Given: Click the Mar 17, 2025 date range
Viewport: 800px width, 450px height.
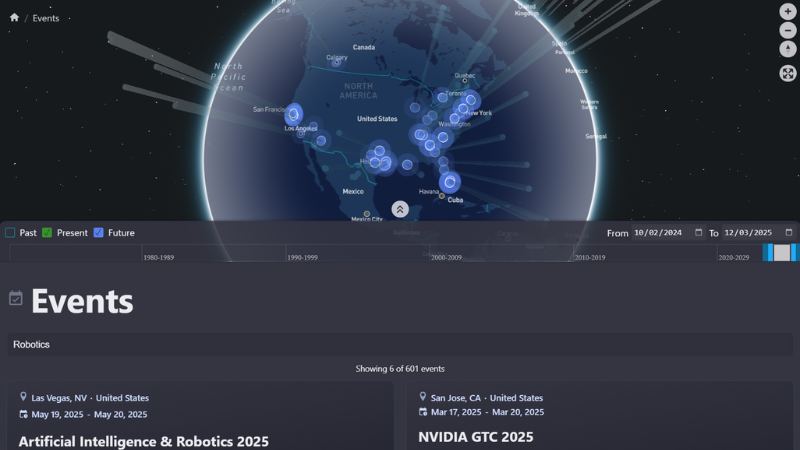Looking at the screenshot, I should [x=487, y=412].
